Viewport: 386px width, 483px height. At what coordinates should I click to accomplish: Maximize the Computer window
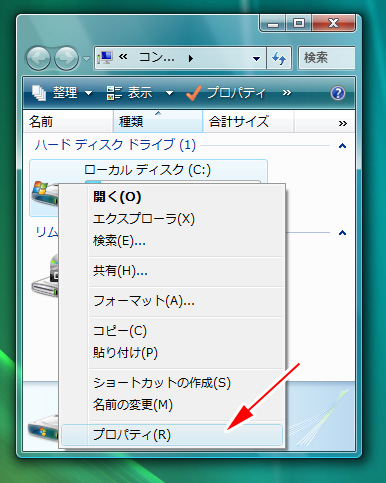pos(298,23)
